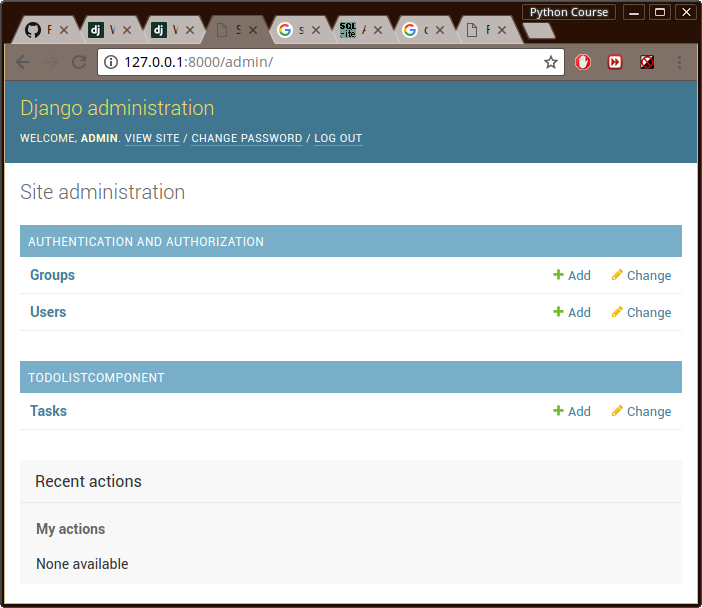Add a new Group

(x=572, y=276)
